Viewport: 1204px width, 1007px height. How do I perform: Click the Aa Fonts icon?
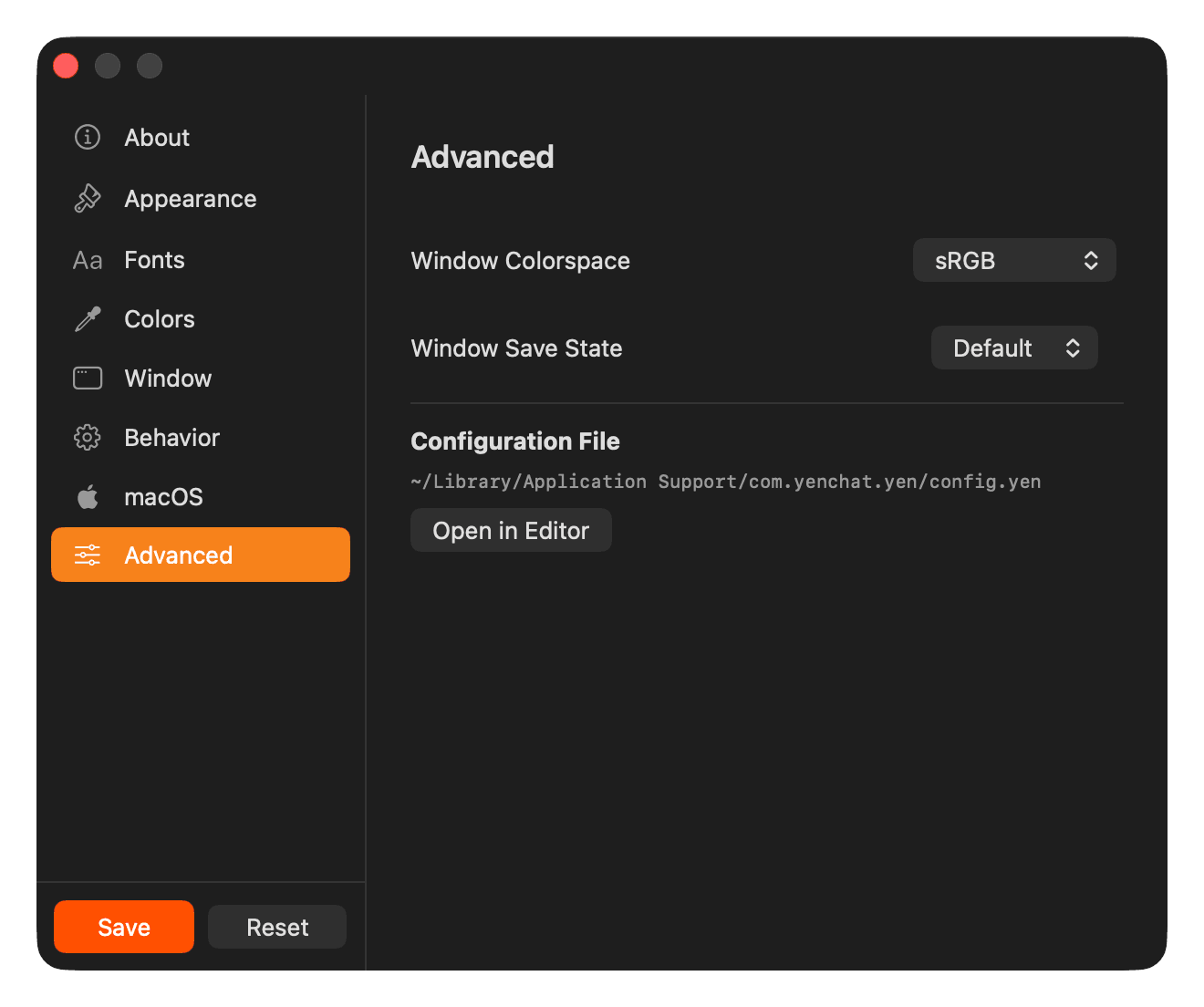[x=87, y=259]
